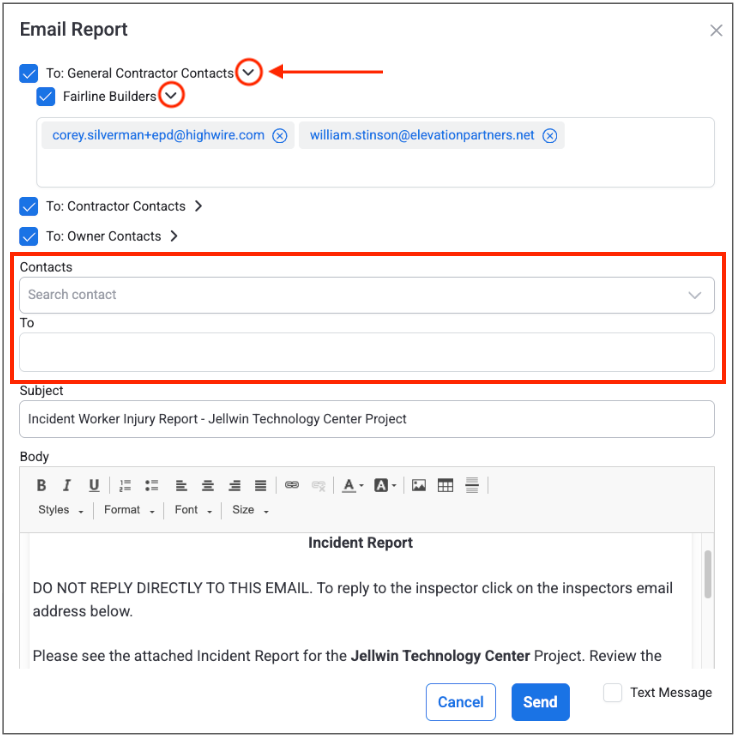Uncheck the General Contractor Contacts checkbox
This screenshot has width=736, height=737.
[29, 73]
